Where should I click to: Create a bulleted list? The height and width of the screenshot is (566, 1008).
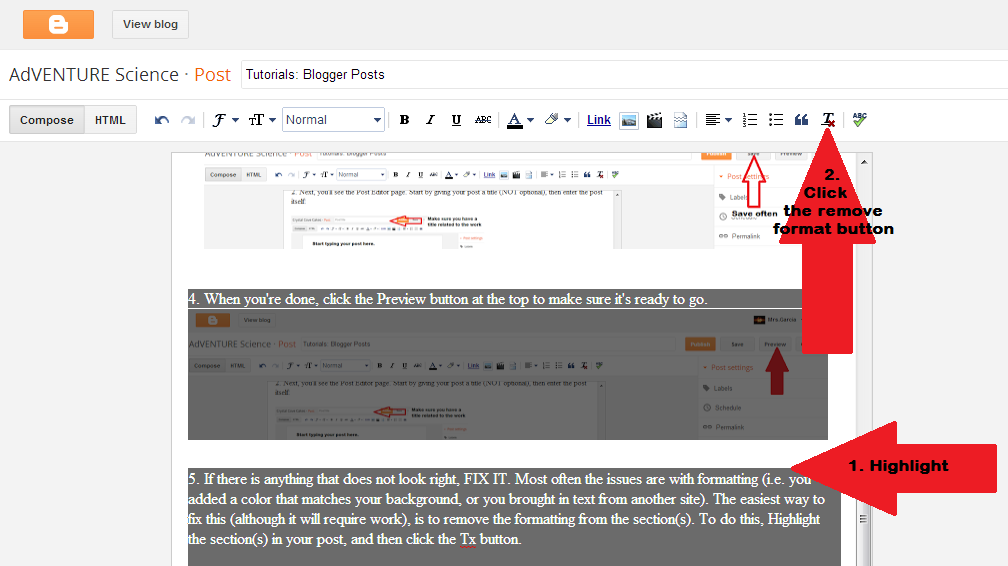[776, 120]
